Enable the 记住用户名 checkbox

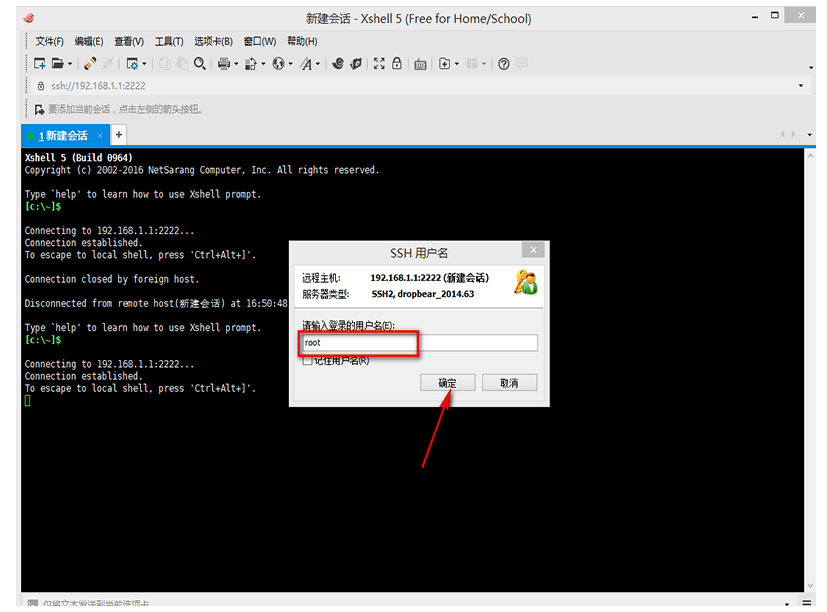[x=307, y=360]
